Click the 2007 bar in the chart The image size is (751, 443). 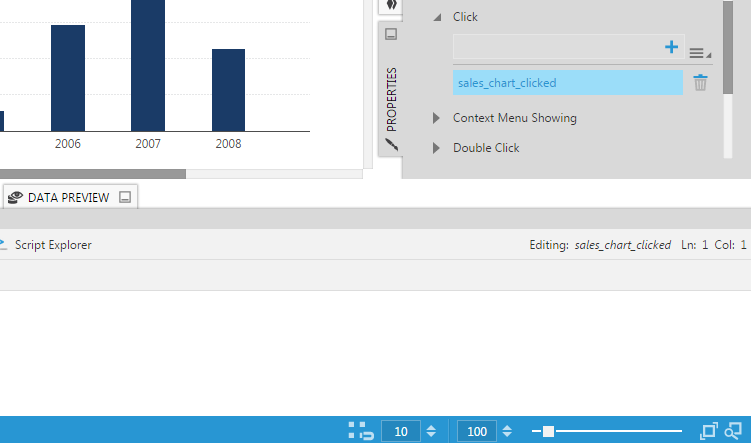[x=148, y=65]
